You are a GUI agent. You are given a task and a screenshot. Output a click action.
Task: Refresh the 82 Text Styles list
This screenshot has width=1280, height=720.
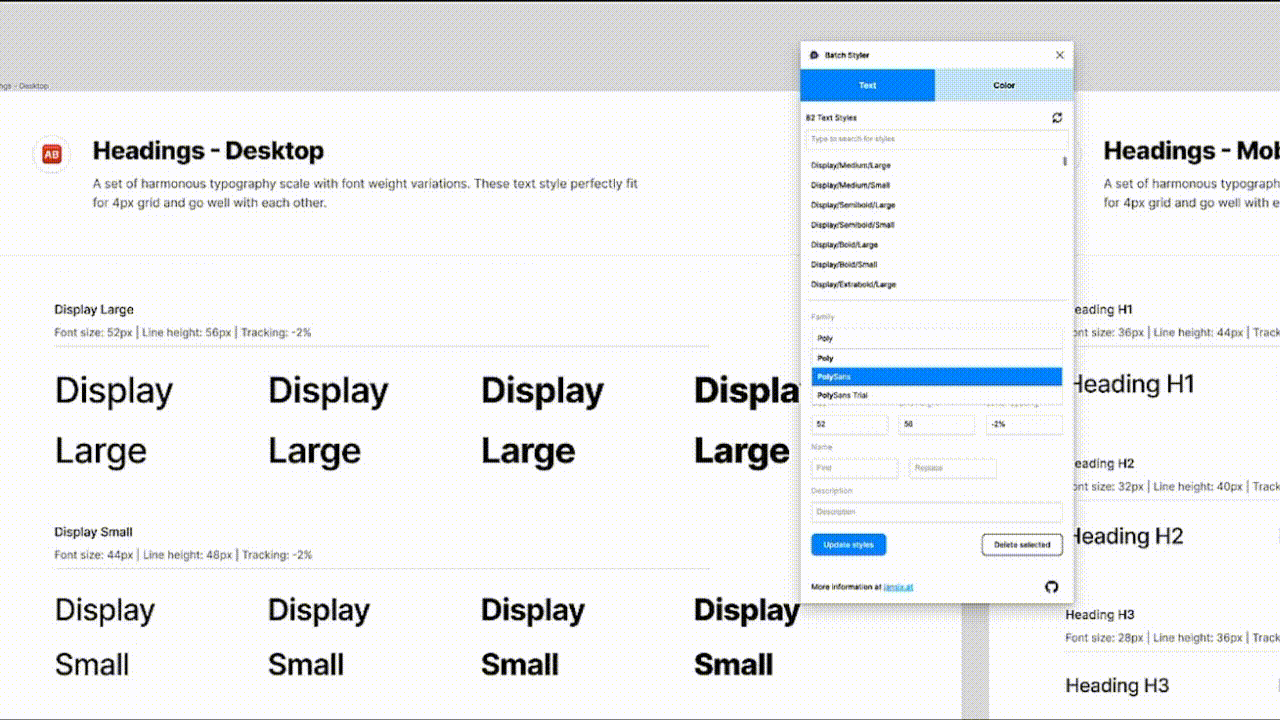point(1057,117)
